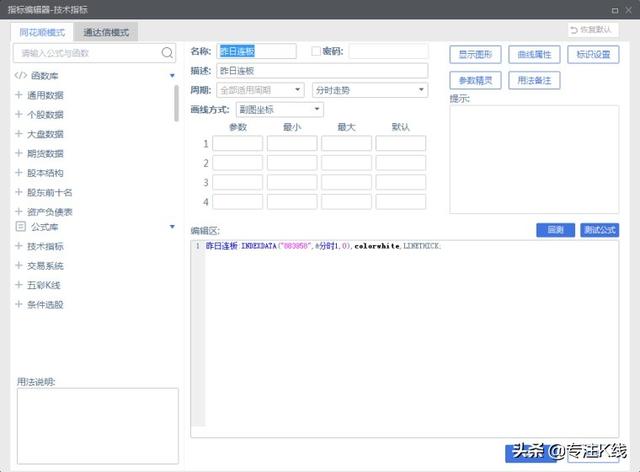The image size is (640, 472).
Task: Click the 恢复默认 undo arrow icon
Action: click(x=574, y=30)
